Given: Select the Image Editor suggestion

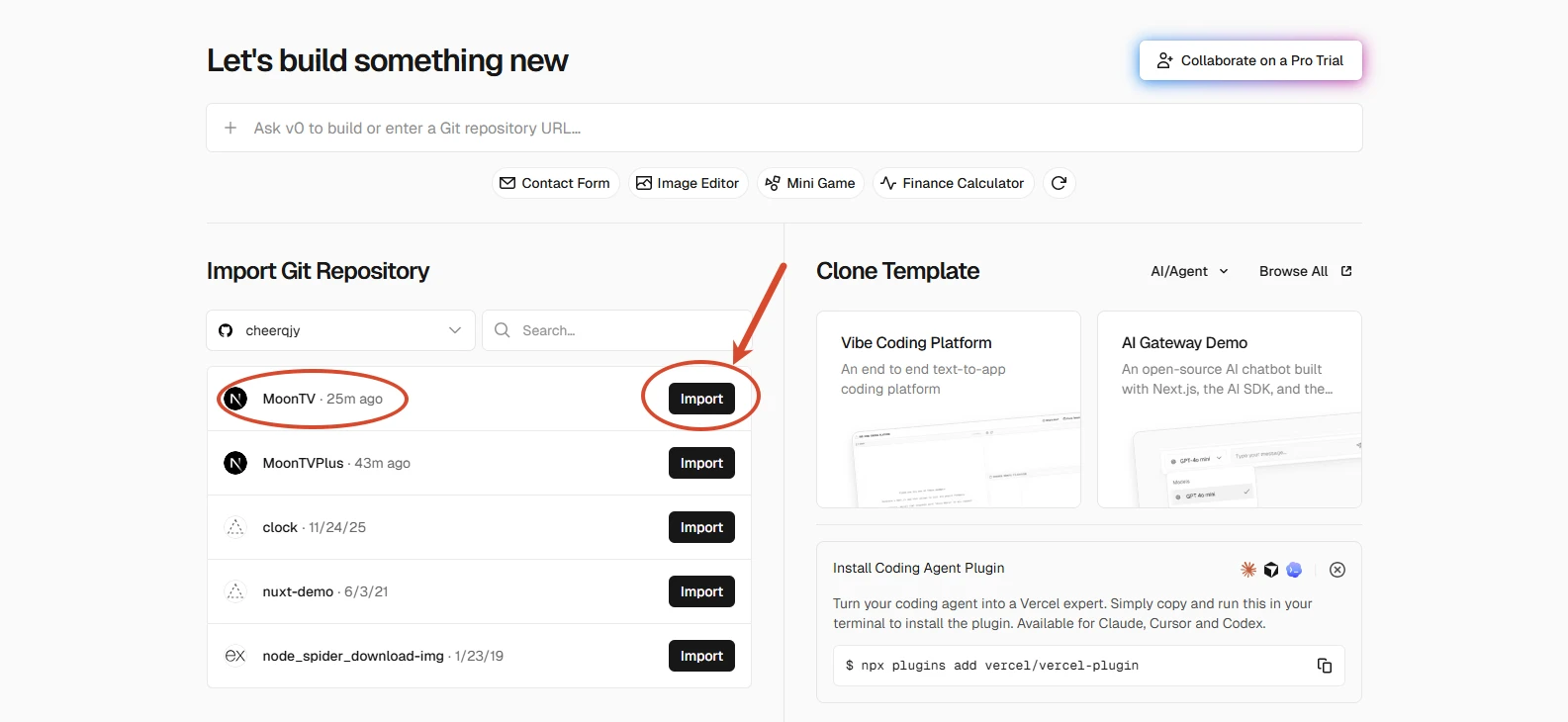Looking at the screenshot, I should pos(688,183).
